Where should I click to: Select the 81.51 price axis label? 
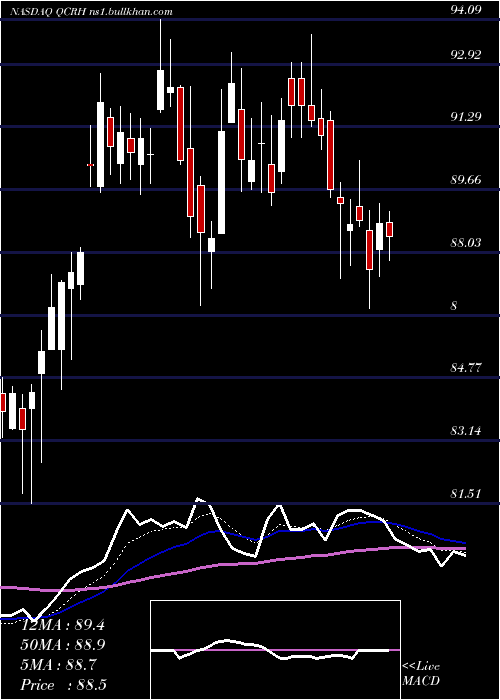pyautogui.click(x=466, y=493)
